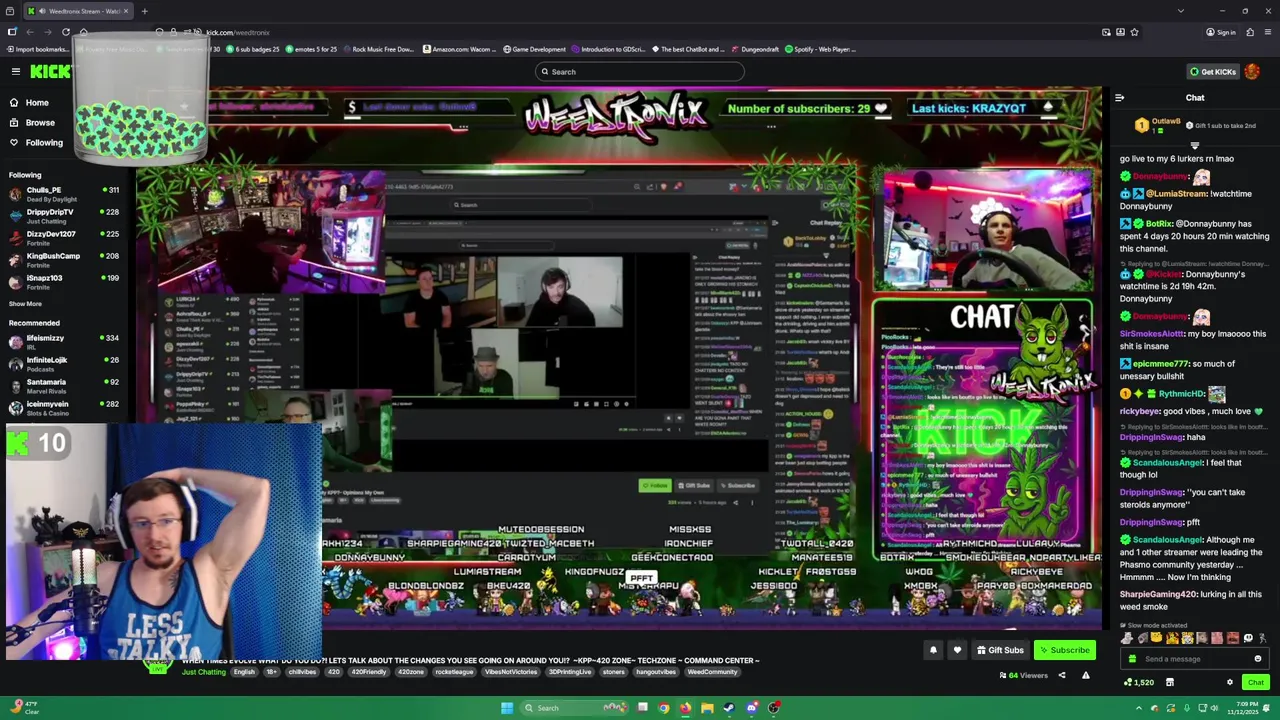Open the emoji picker in chat input

click(x=1257, y=659)
